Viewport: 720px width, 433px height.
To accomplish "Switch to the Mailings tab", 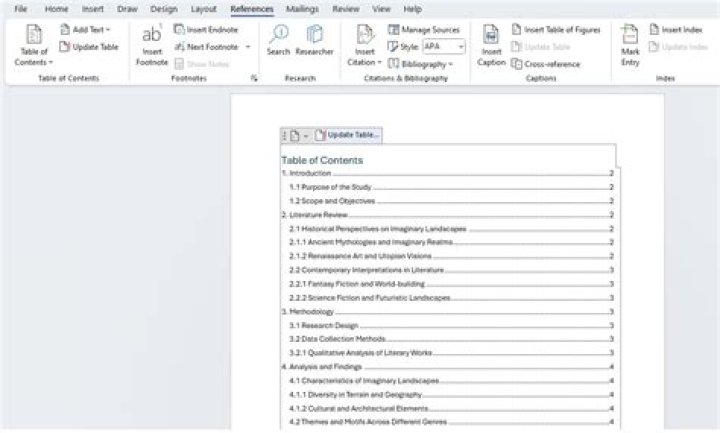I will coord(302,9).
